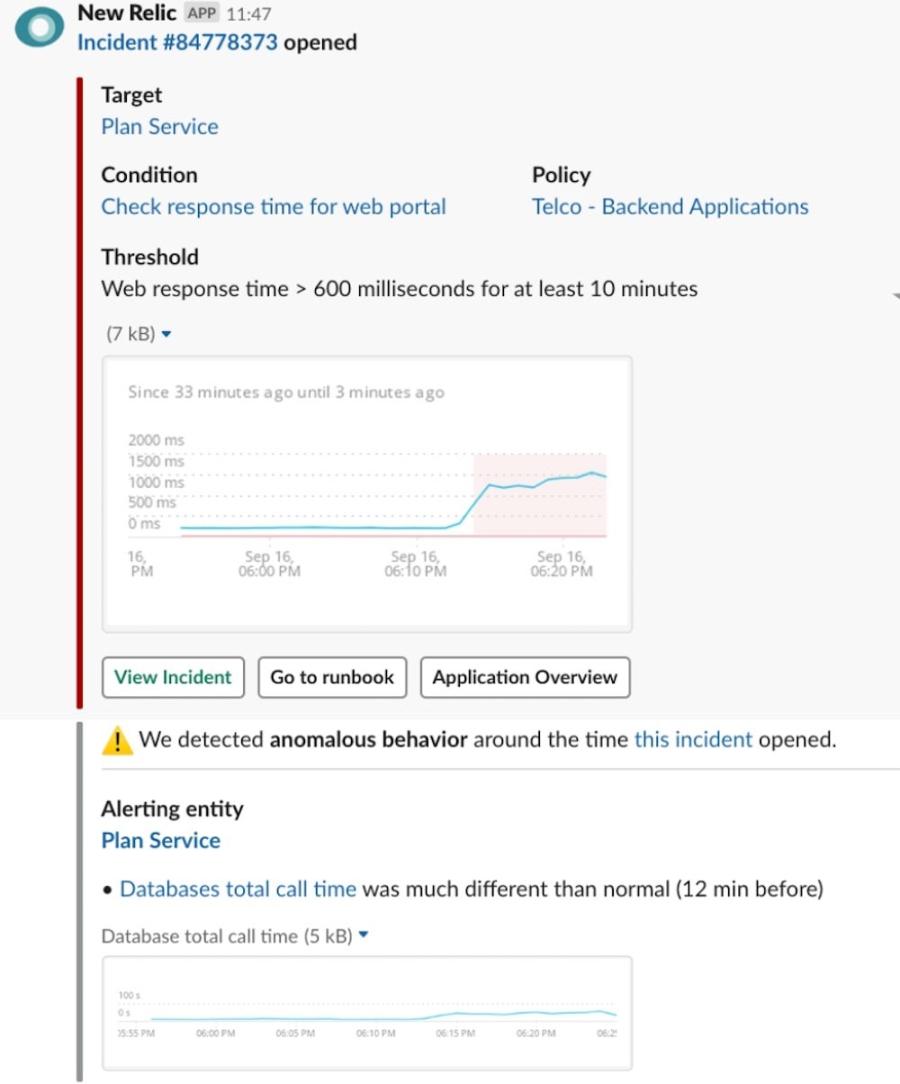Collapse the Database total call time image arrow
This screenshot has width=900, height=1084.
364,935
